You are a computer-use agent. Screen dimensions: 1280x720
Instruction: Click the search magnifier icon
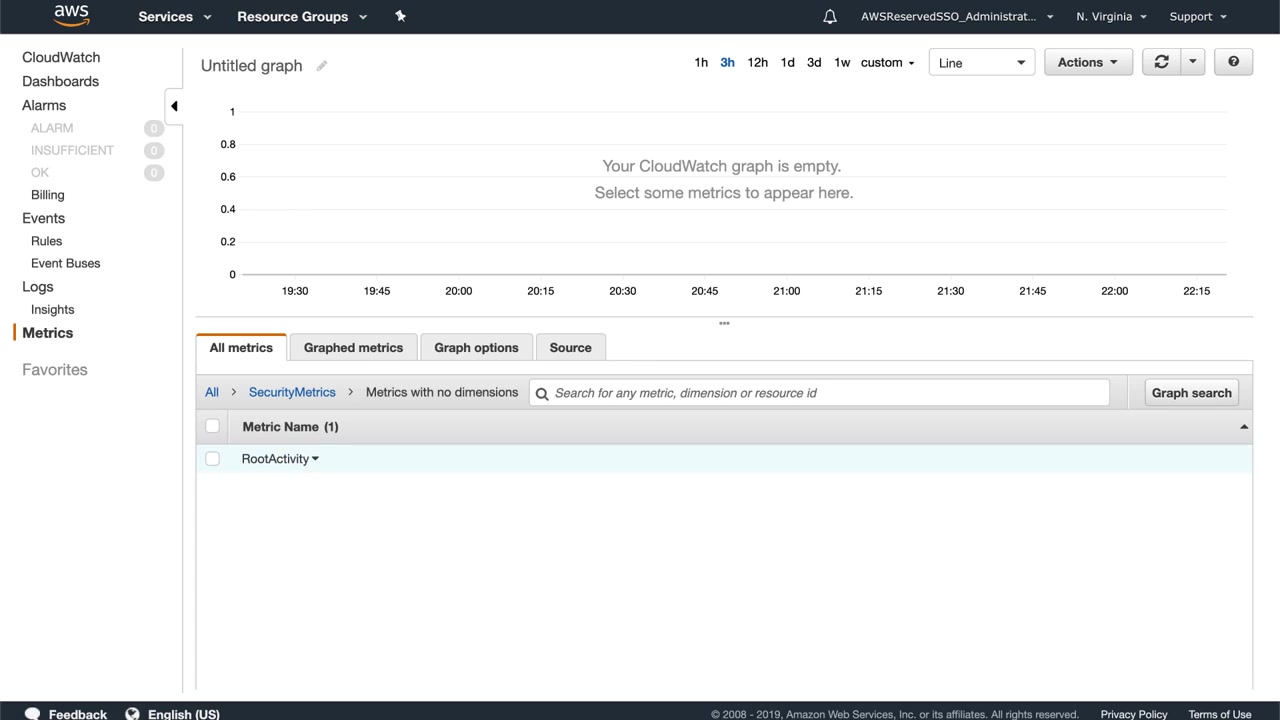(542, 393)
